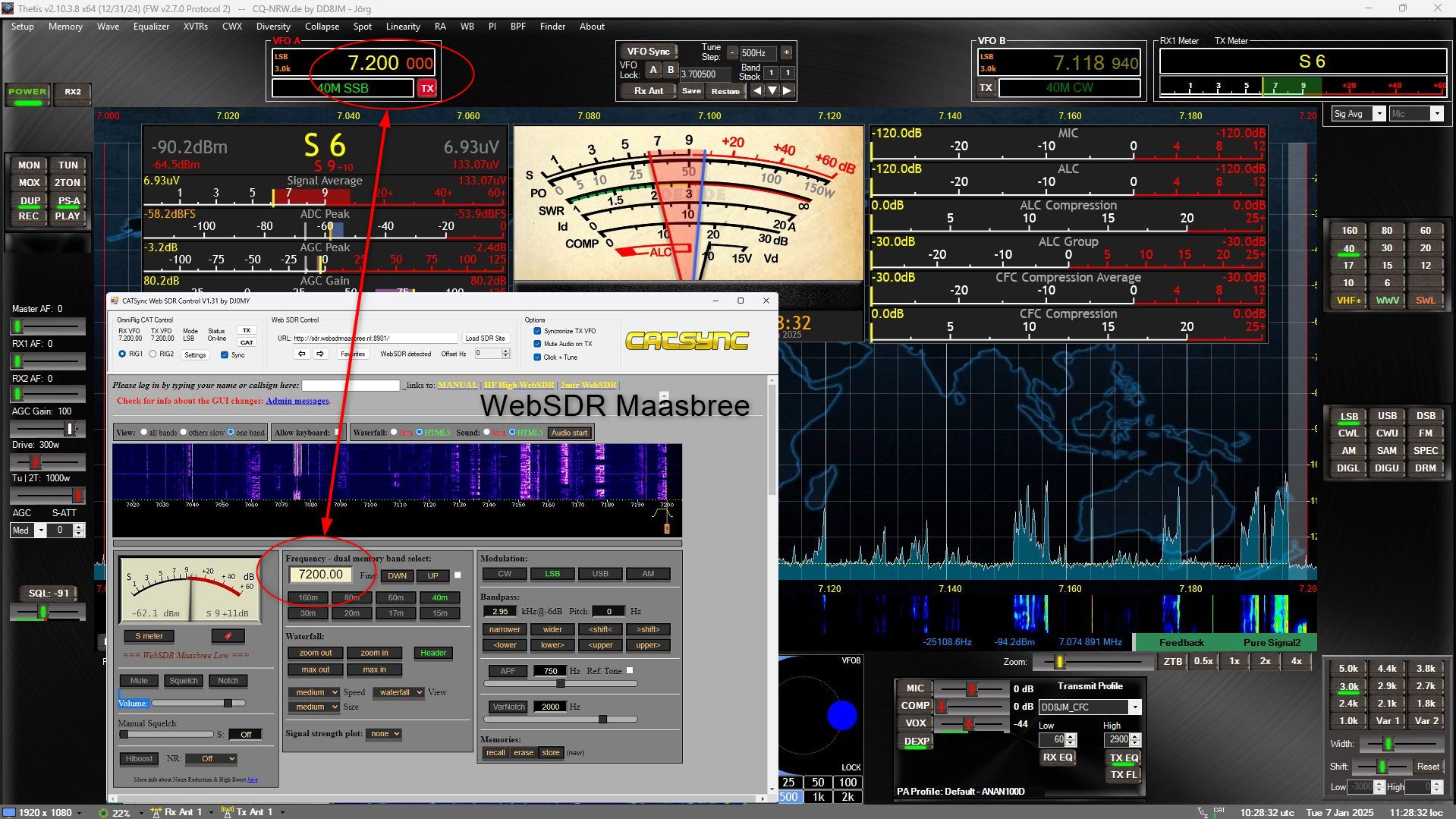Viewport: 1456px width, 819px height.
Task: Click the VFO Sync button
Action: pos(647,52)
